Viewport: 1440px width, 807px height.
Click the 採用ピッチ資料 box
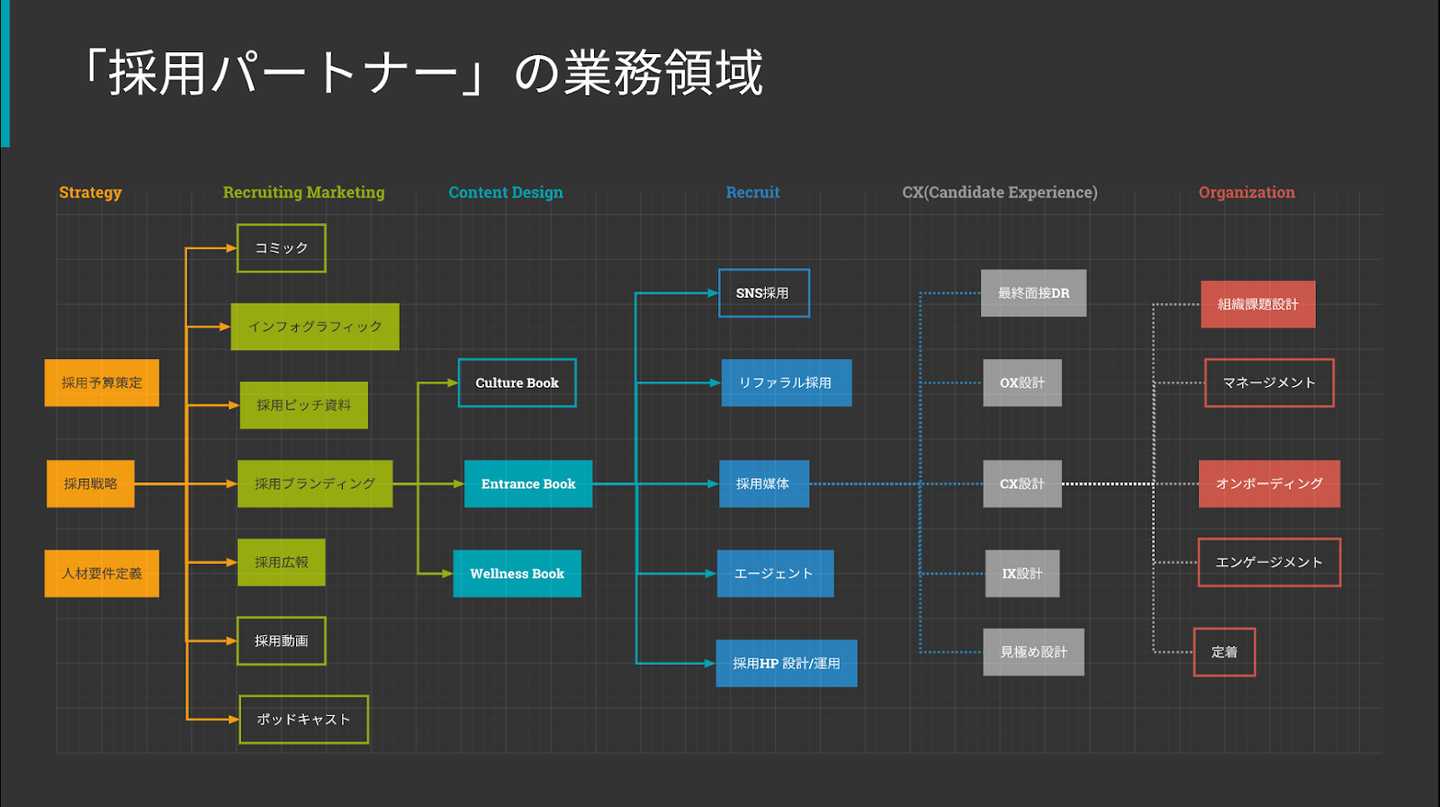304,405
